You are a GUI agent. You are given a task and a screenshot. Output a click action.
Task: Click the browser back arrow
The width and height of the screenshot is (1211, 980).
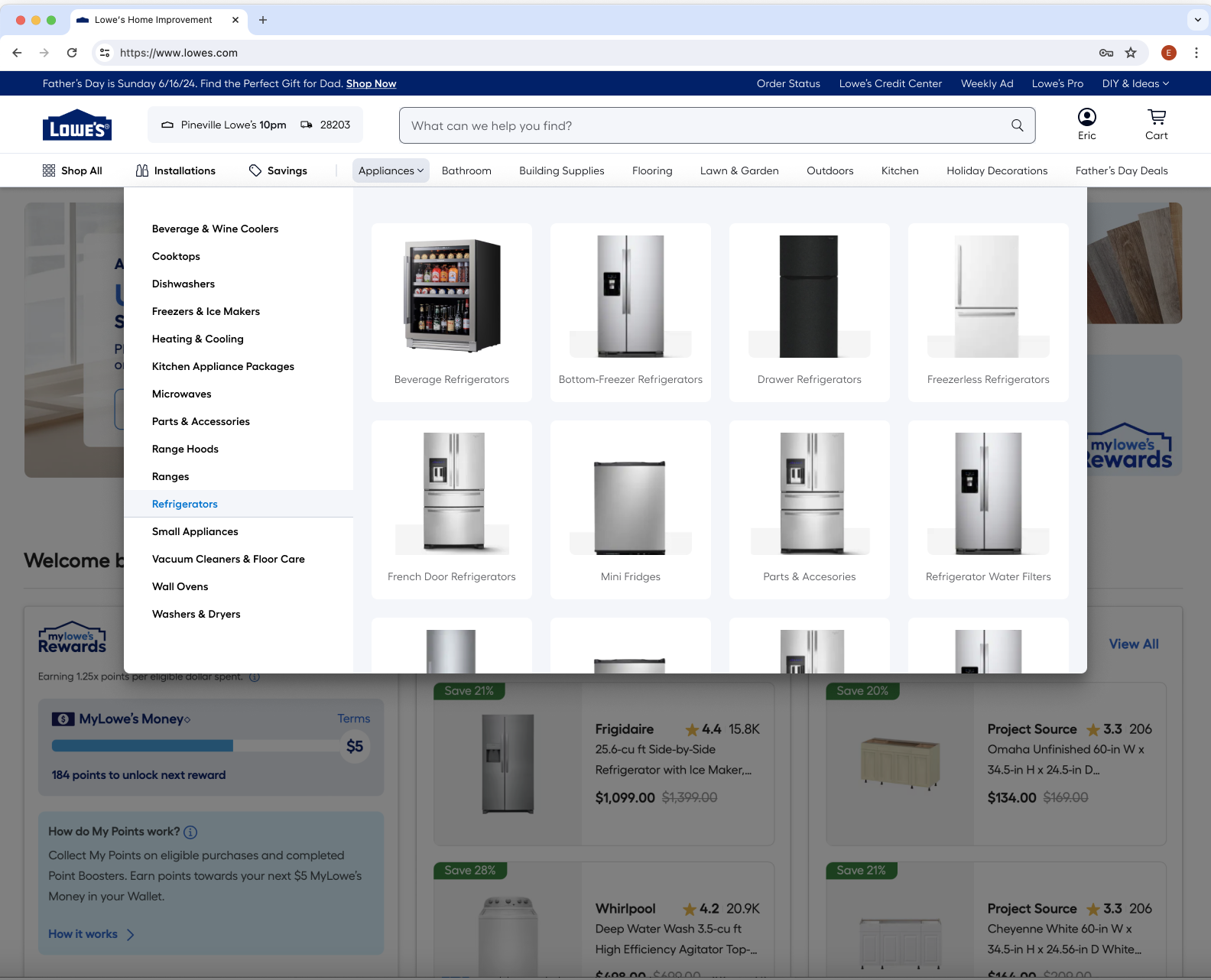[x=17, y=53]
